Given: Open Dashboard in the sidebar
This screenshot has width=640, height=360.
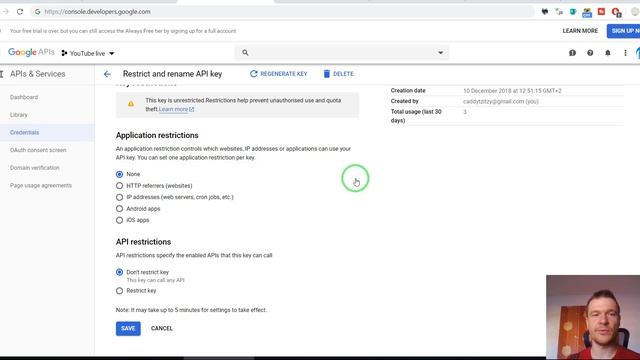Looking at the screenshot, I should tap(24, 97).
